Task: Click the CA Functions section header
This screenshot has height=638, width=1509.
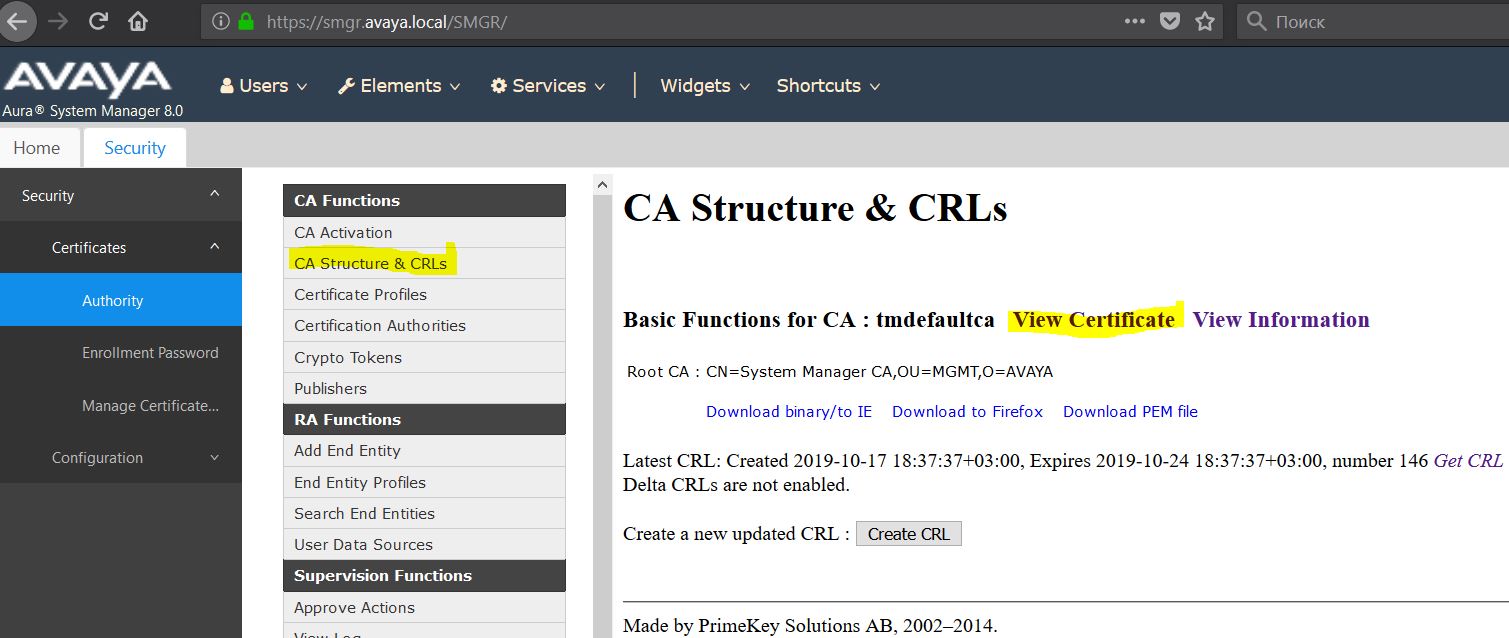Action: point(424,201)
